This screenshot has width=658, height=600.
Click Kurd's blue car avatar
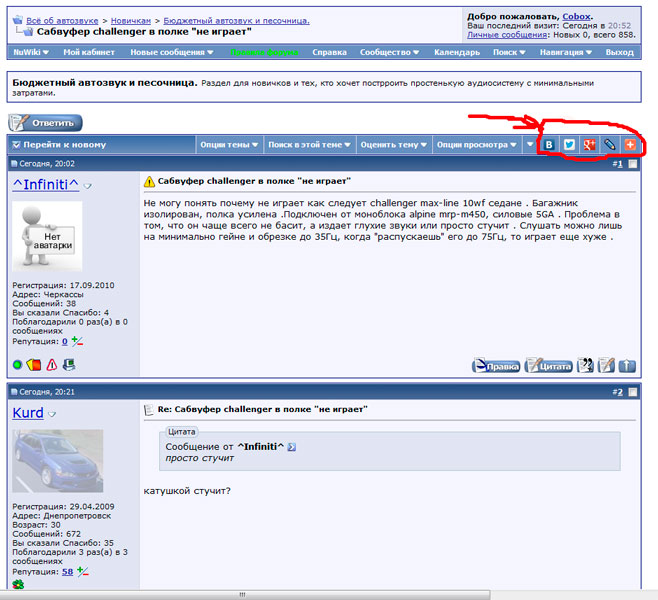tap(58, 460)
